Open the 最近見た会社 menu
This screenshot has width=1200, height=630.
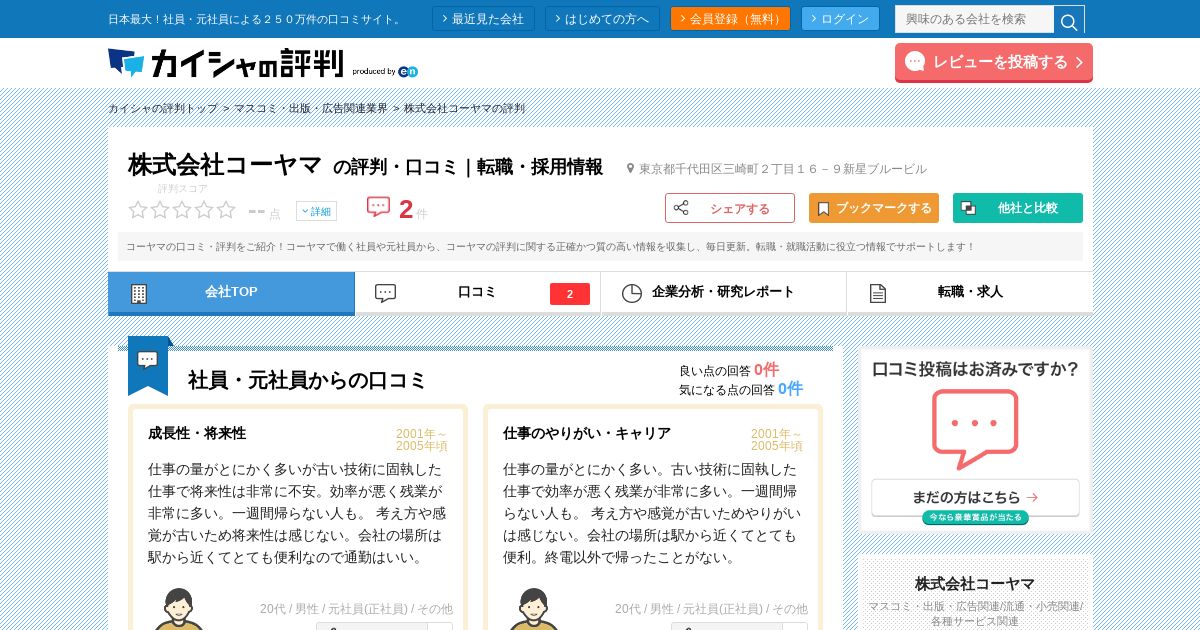coord(483,19)
